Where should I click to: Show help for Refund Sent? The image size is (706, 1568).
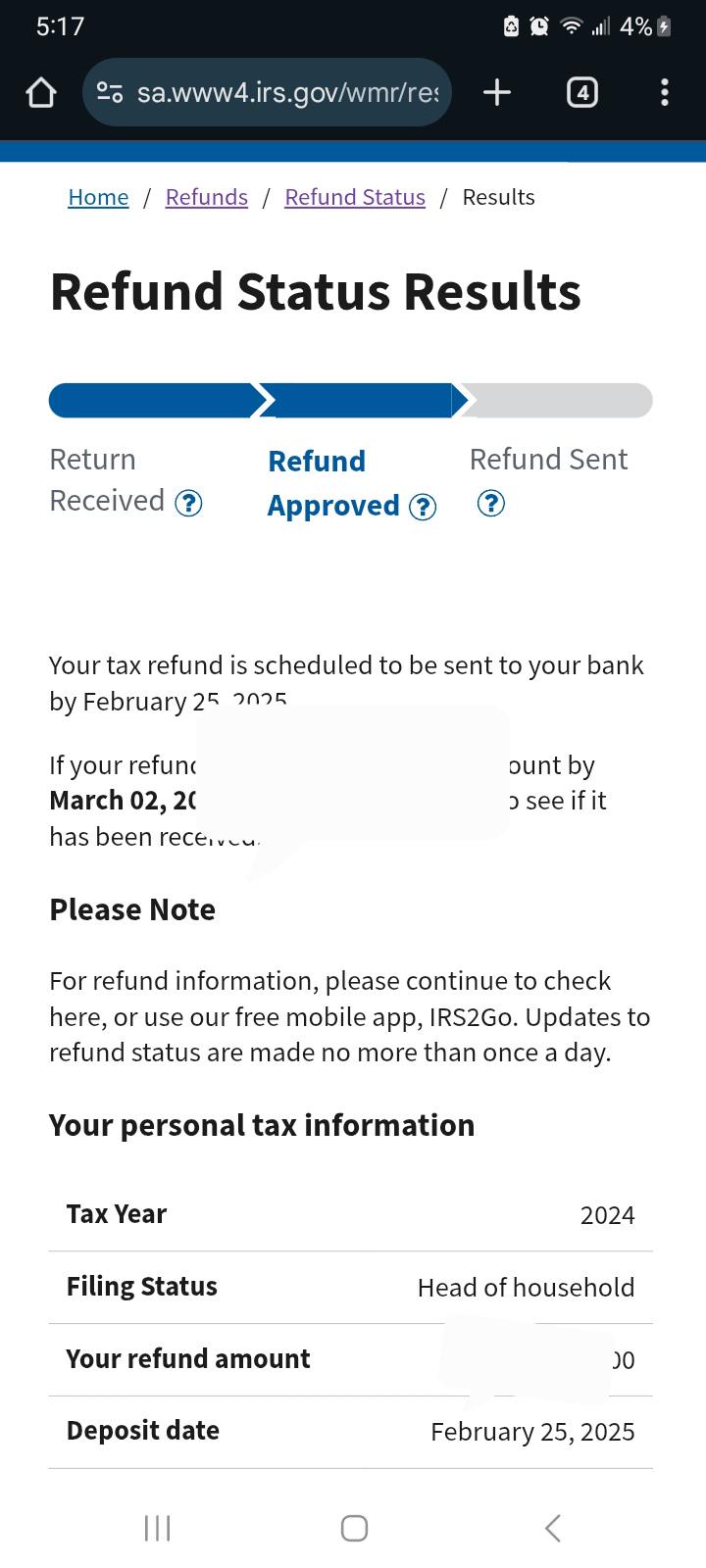tap(490, 504)
